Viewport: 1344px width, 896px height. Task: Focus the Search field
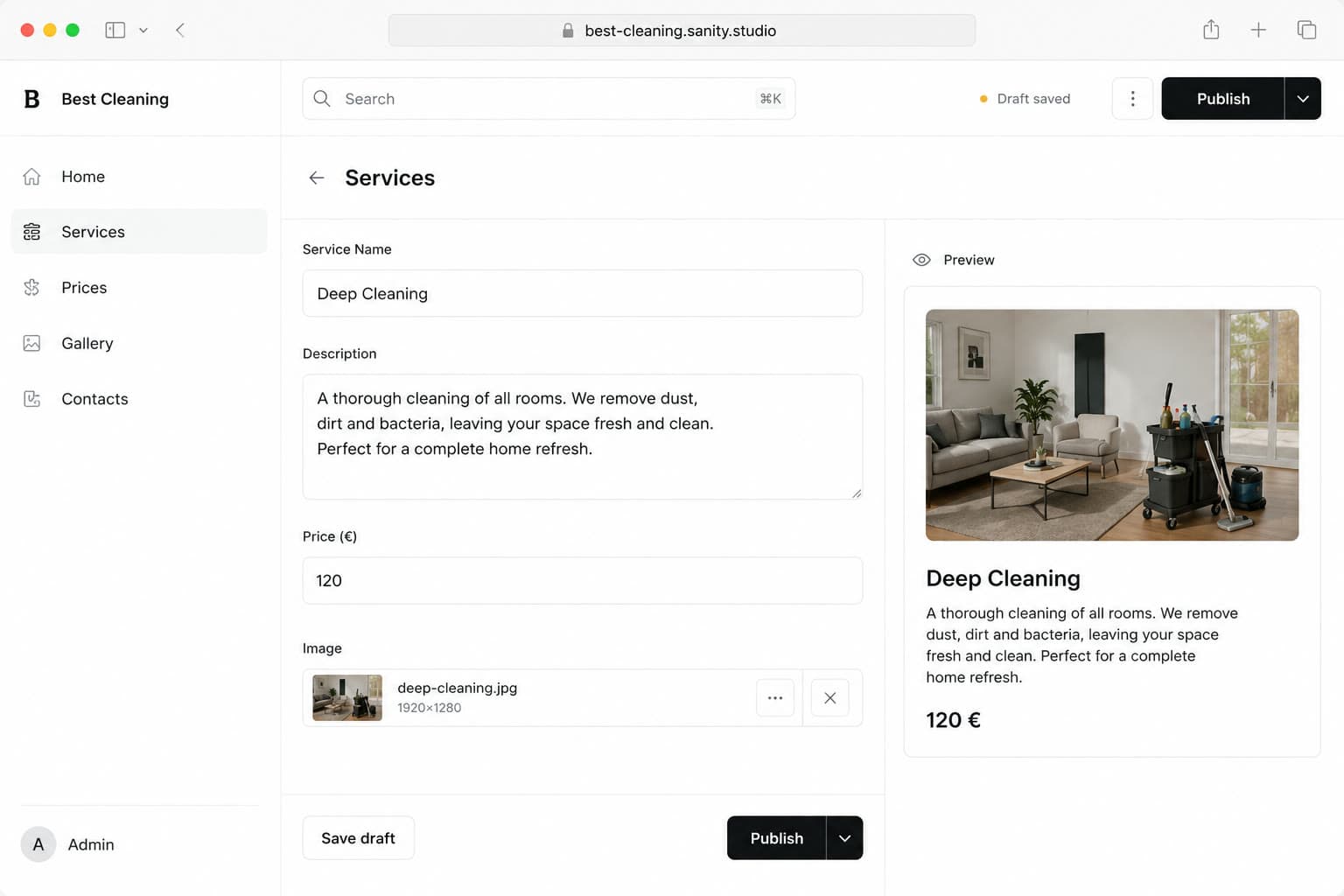pos(549,99)
